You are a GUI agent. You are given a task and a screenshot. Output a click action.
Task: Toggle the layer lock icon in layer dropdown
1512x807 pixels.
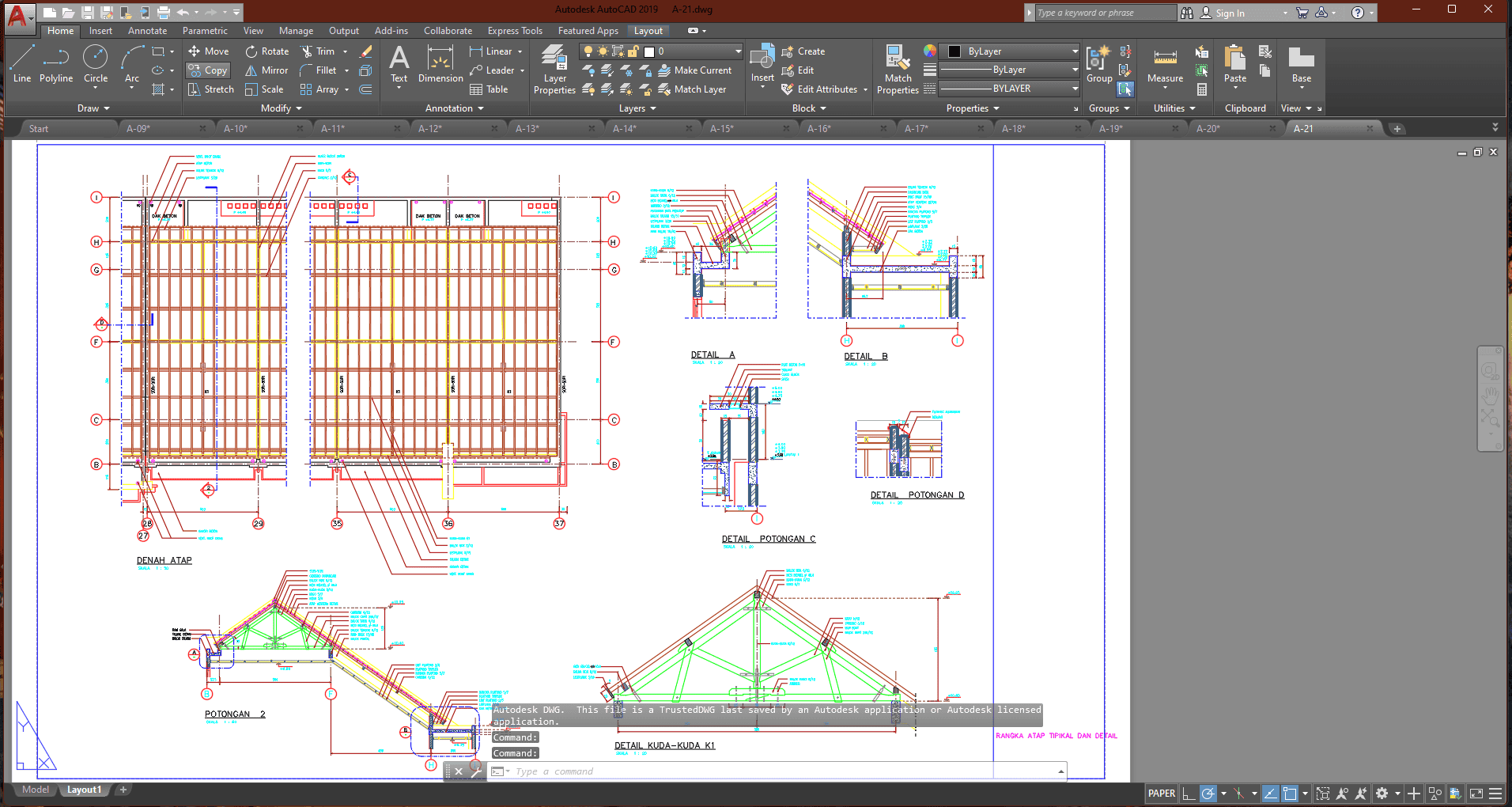pyautogui.click(x=633, y=51)
